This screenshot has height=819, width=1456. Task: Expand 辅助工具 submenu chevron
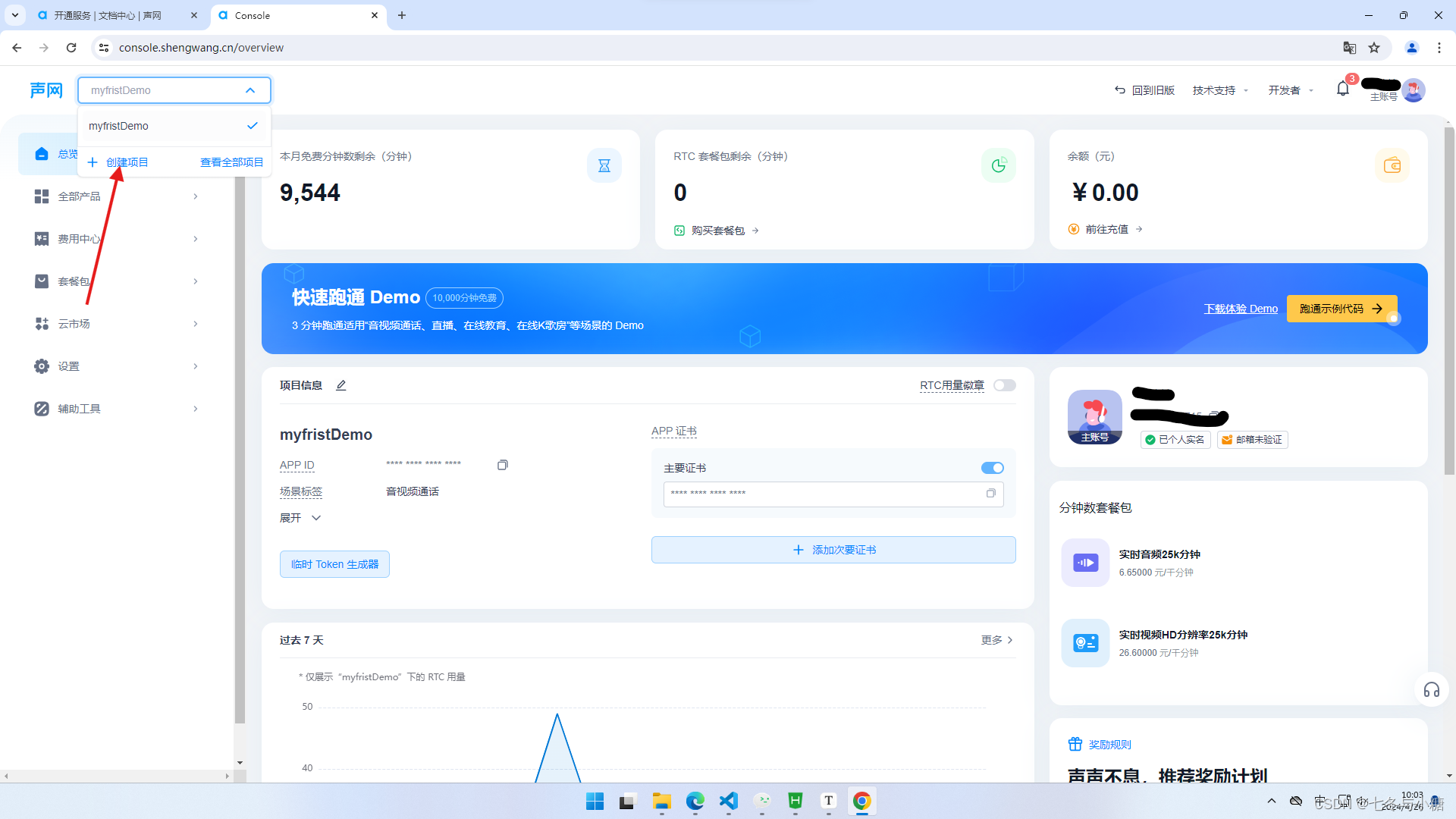196,409
